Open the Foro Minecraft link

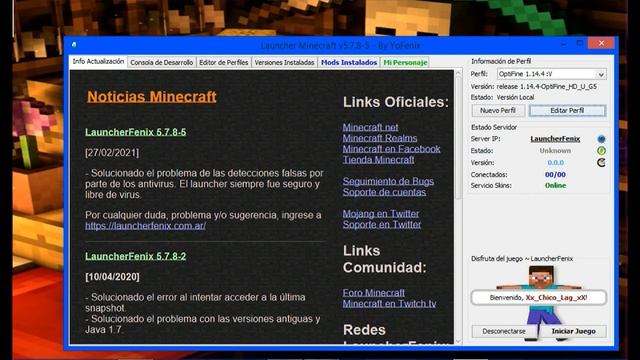click(x=373, y=293)
